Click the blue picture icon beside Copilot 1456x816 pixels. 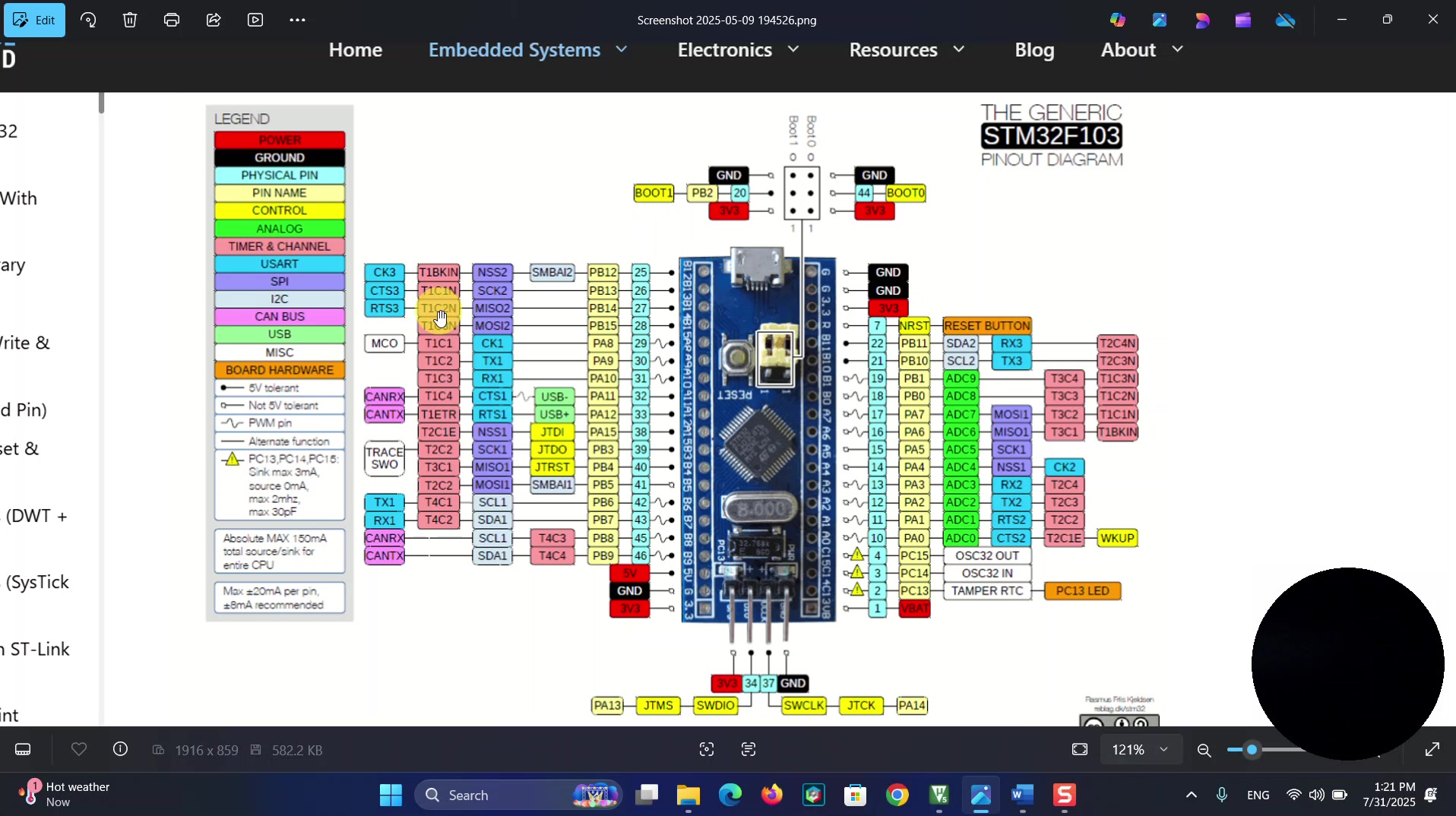point(1160,20)
